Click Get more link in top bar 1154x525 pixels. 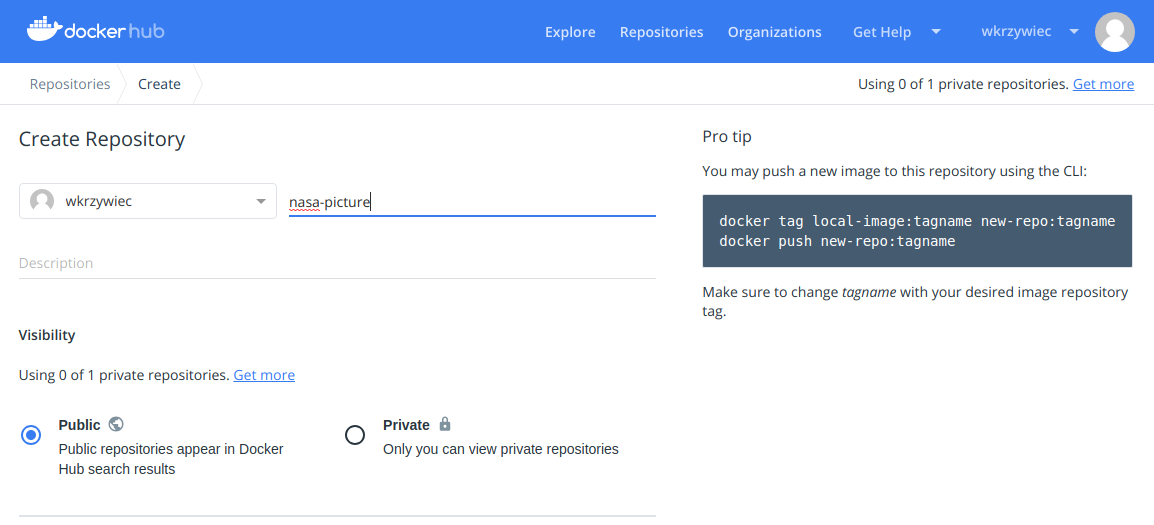(1103, 84)
